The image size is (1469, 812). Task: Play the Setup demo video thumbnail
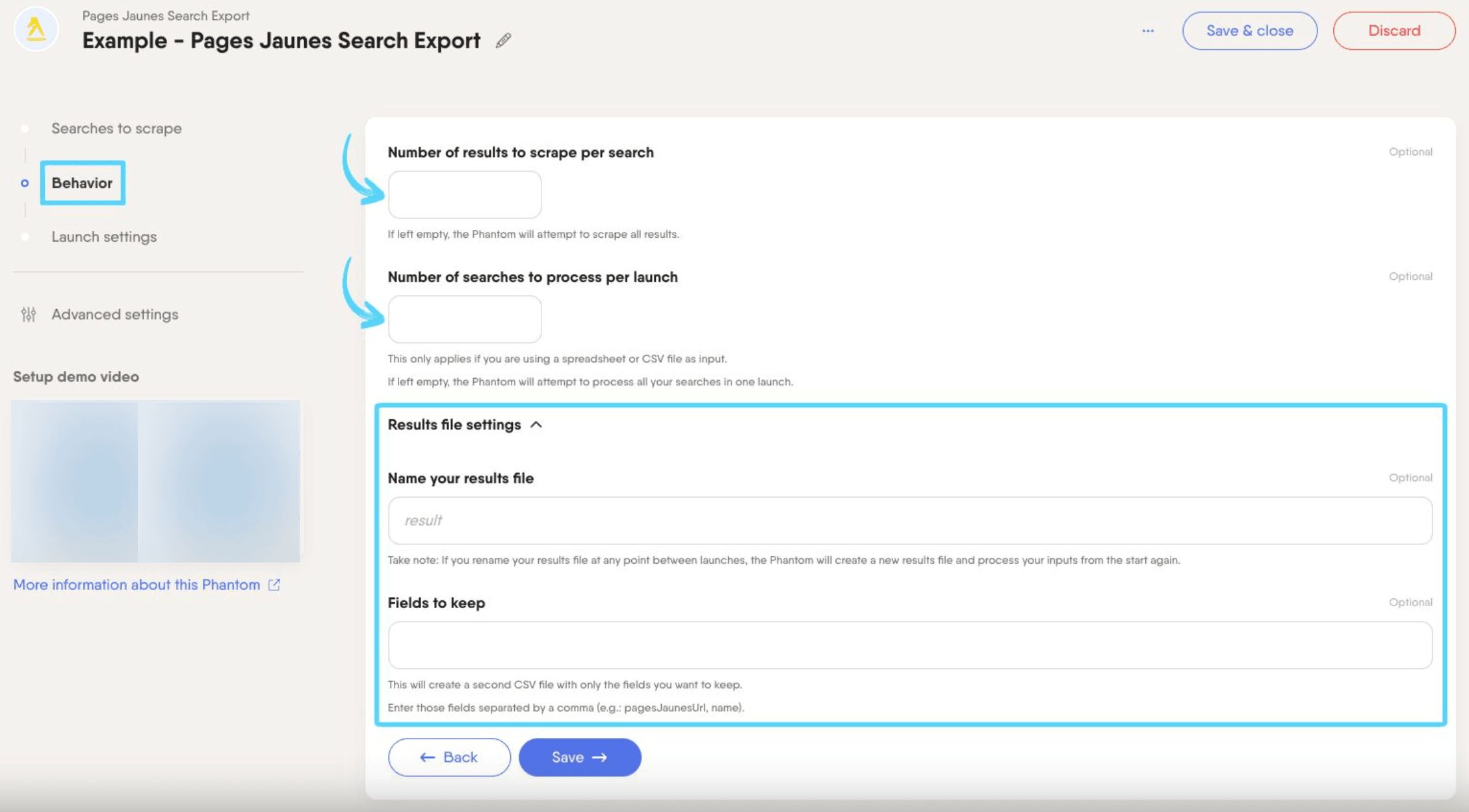click(155, 481)
